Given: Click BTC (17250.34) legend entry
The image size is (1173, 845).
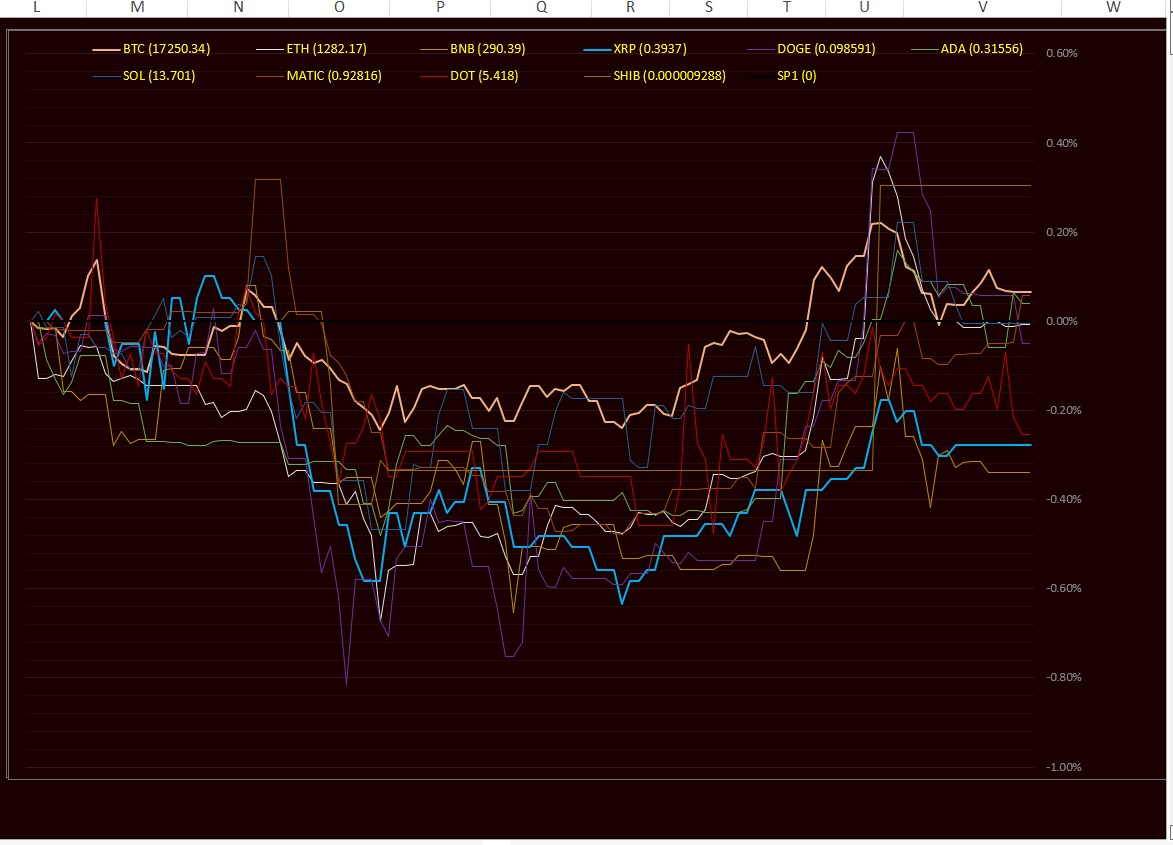Looking at the screenshot, I should (152, 49).
